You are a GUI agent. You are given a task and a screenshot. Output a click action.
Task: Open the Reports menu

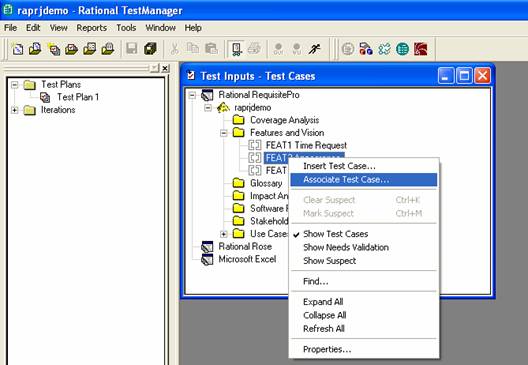(92, 28)
